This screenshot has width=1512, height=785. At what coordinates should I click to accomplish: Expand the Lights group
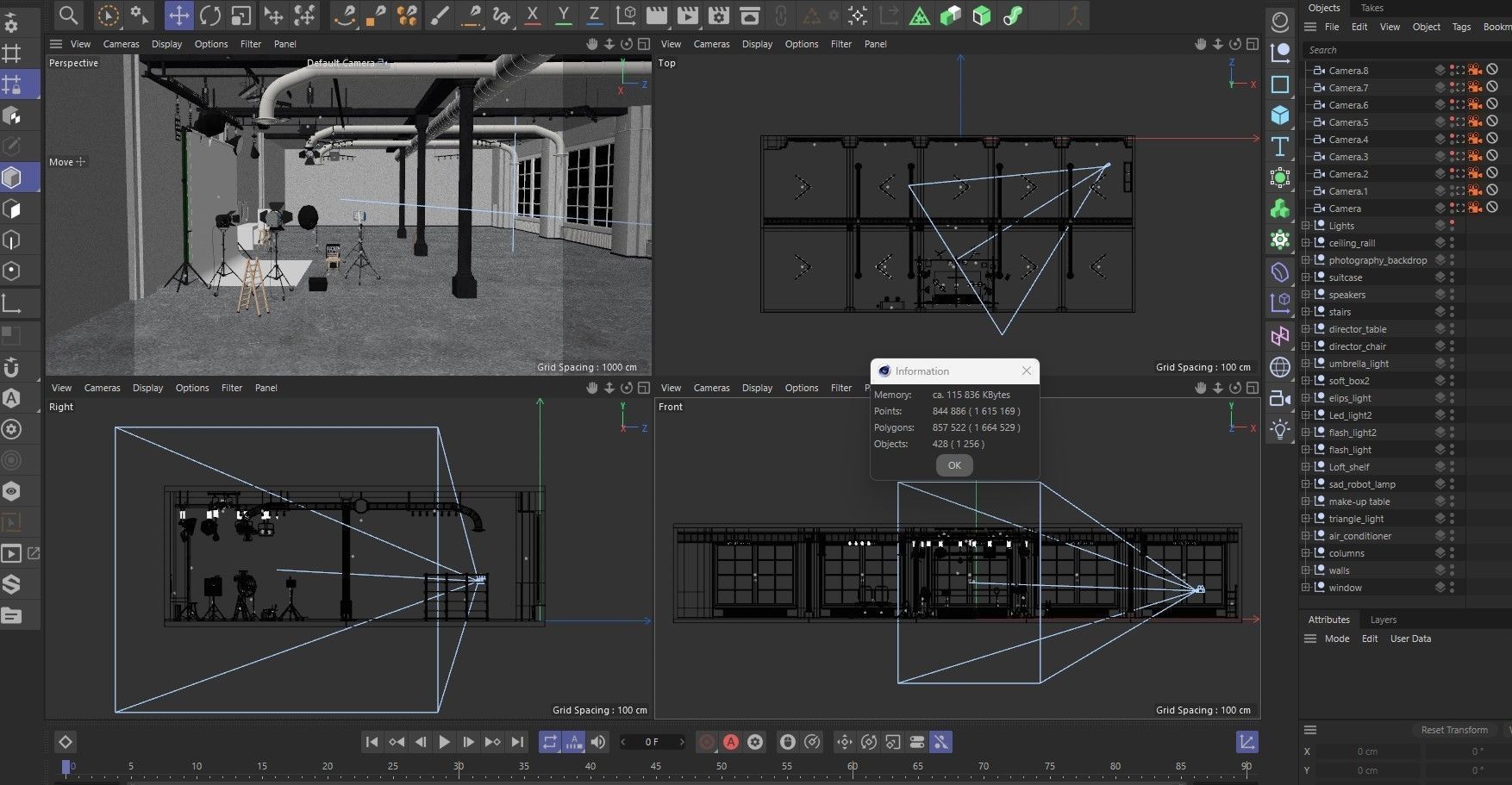tap(1306, 226)
